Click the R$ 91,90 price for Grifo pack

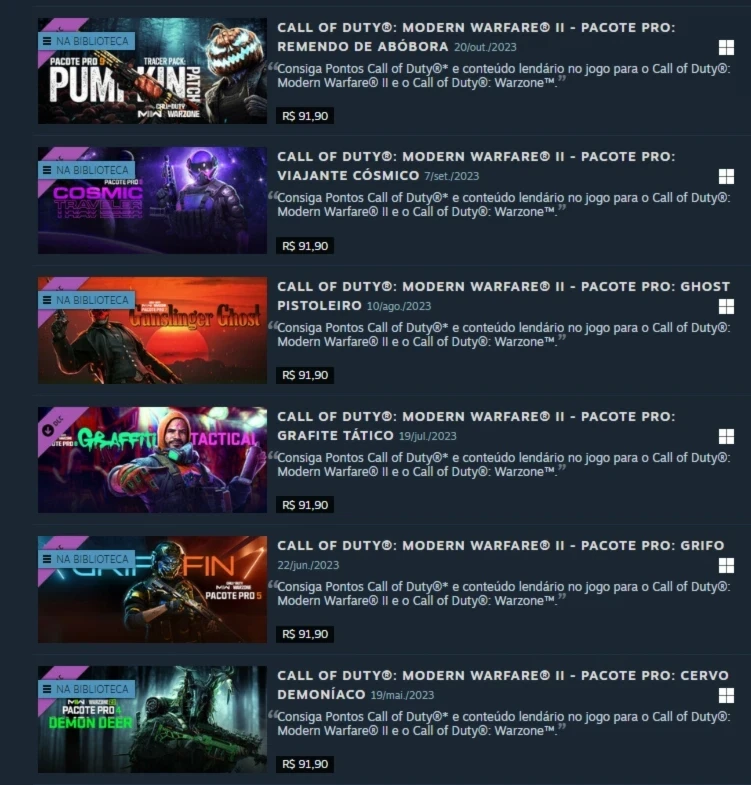coord(305,634)
